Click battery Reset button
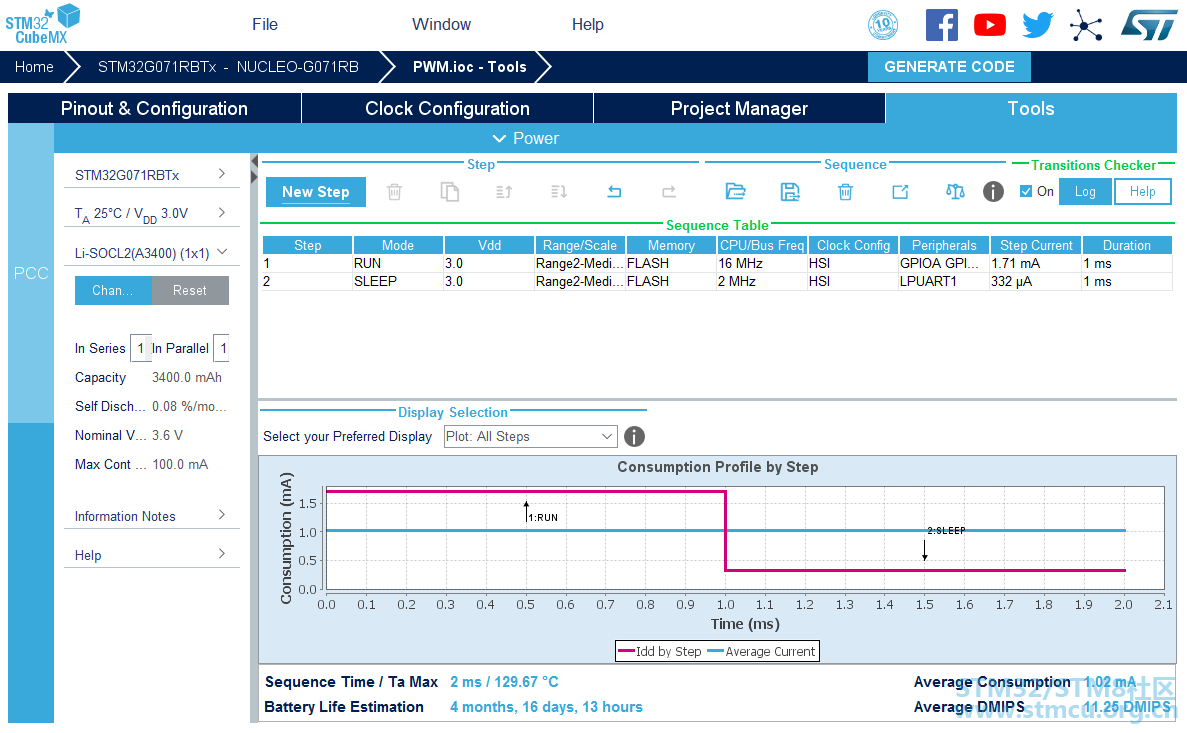The image size is (1187, 733). pyautogui.click(x=190, y=291)
